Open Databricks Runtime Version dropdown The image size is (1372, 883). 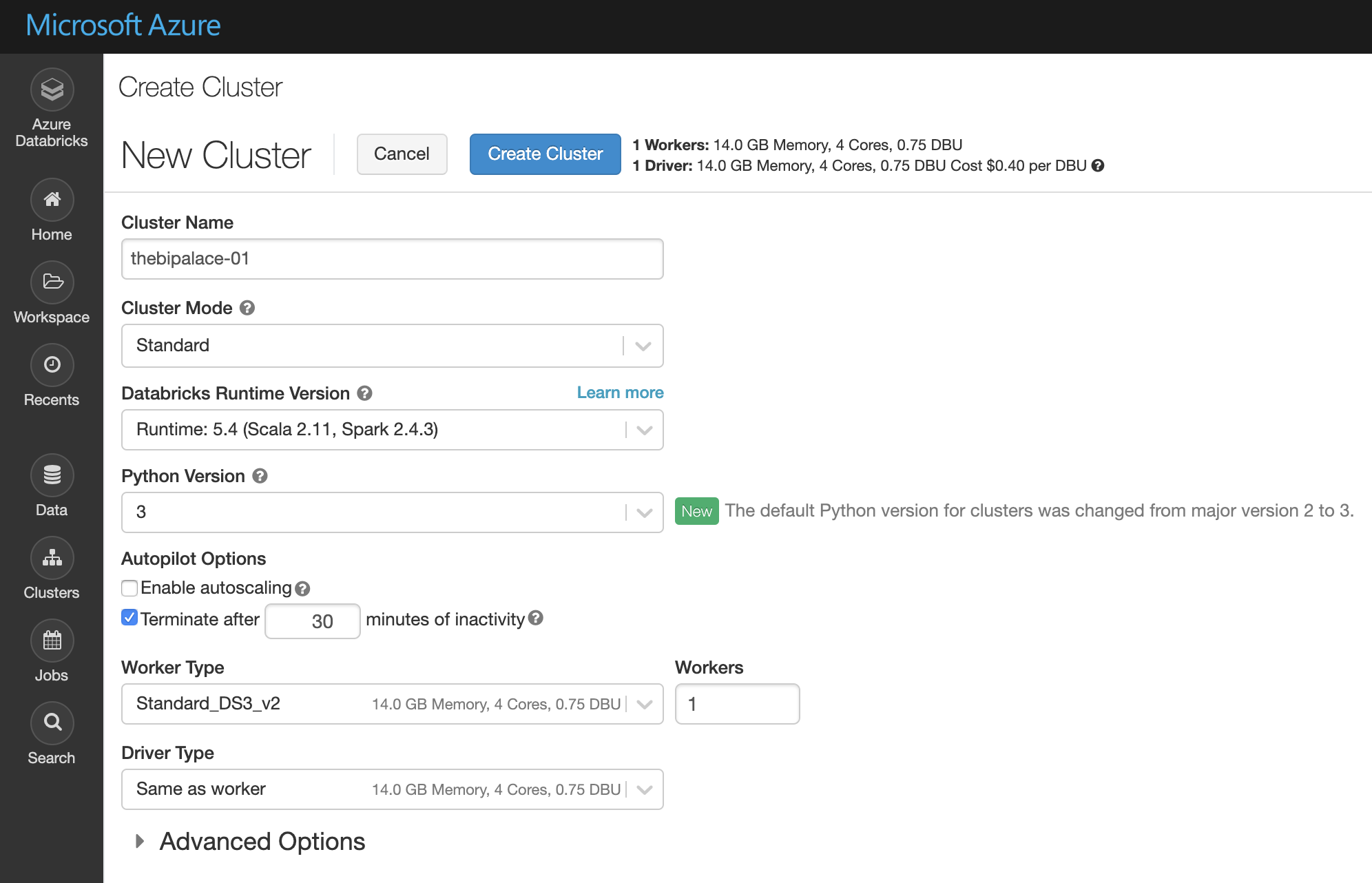point(392,430)
